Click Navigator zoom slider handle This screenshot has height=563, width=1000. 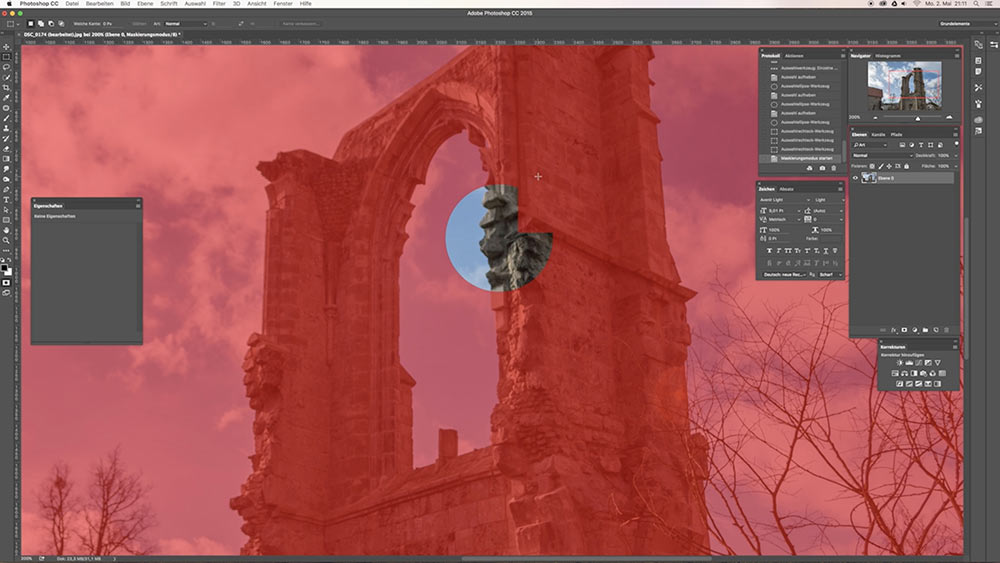918,118
